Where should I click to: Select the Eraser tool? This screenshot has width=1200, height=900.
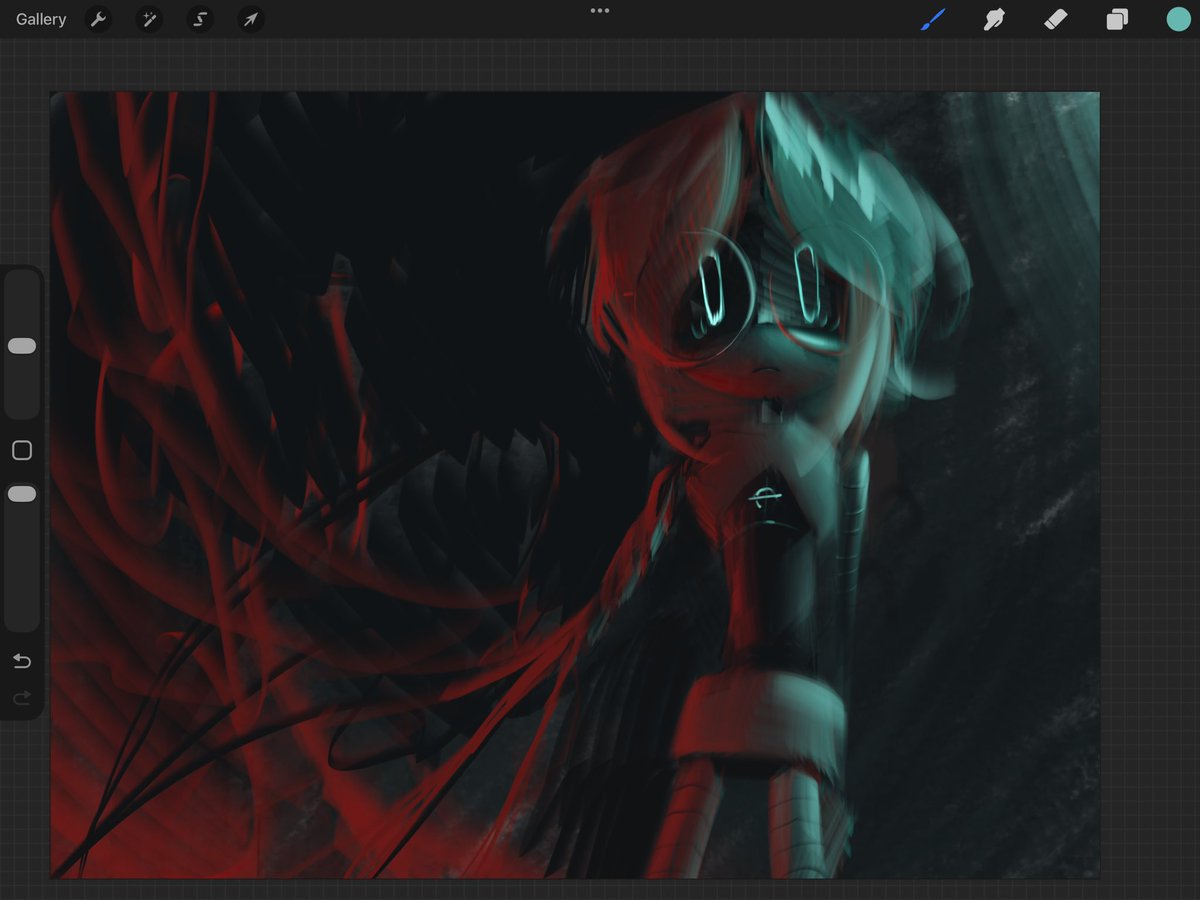[x=1055, y=19]
